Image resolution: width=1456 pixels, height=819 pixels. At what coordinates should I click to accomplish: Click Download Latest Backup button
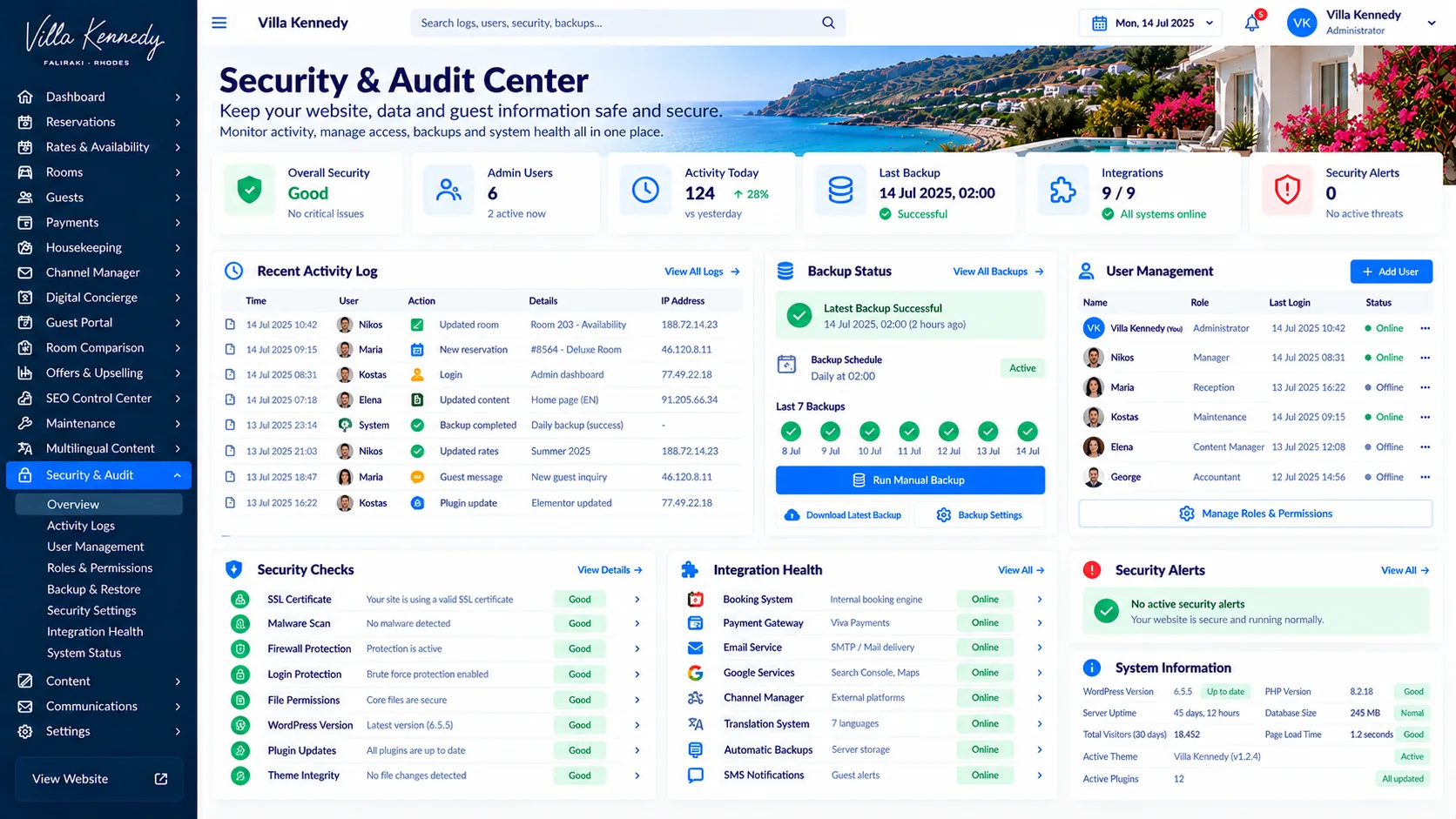tap(843, 515)
